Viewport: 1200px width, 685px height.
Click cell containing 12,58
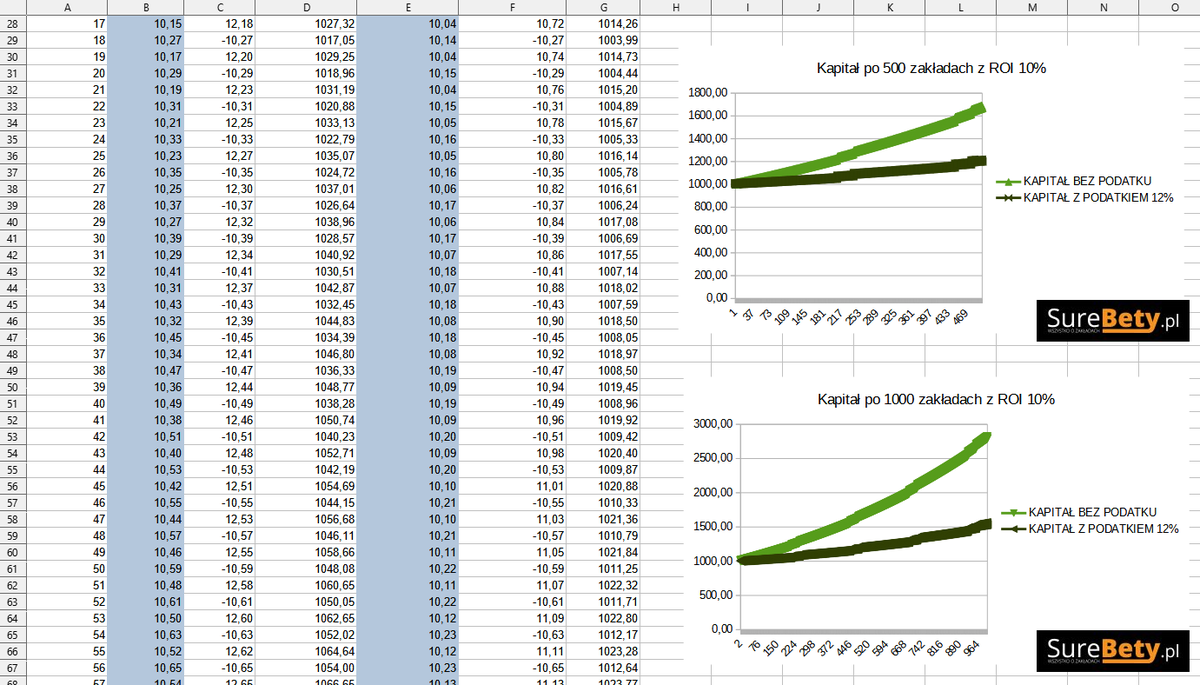tap(221, 585)
